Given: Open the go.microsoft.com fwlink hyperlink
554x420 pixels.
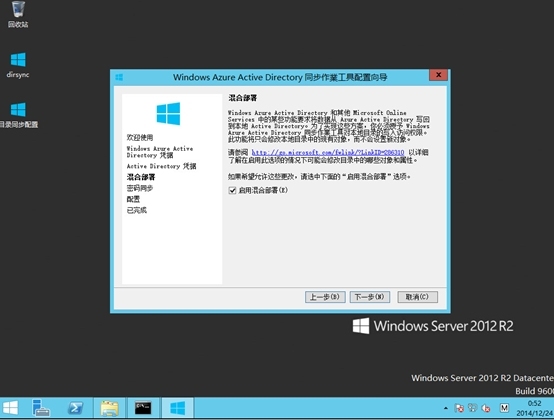Looking at the screenshot, I should point(328,153).
